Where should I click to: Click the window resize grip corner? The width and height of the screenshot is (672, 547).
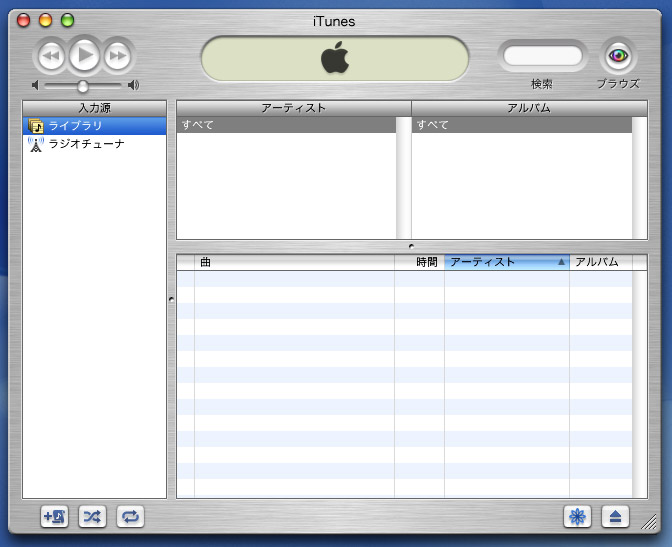(x=649, y=522)
